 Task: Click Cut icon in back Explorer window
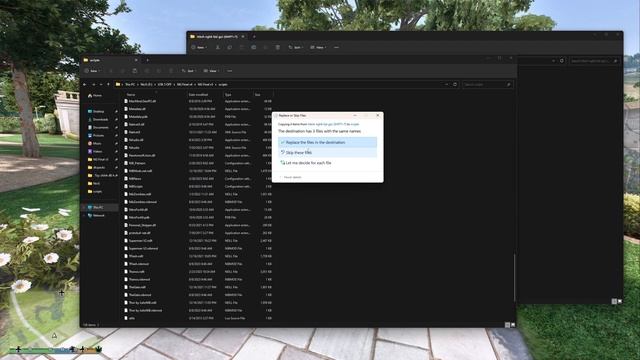(x=218, y=47)
